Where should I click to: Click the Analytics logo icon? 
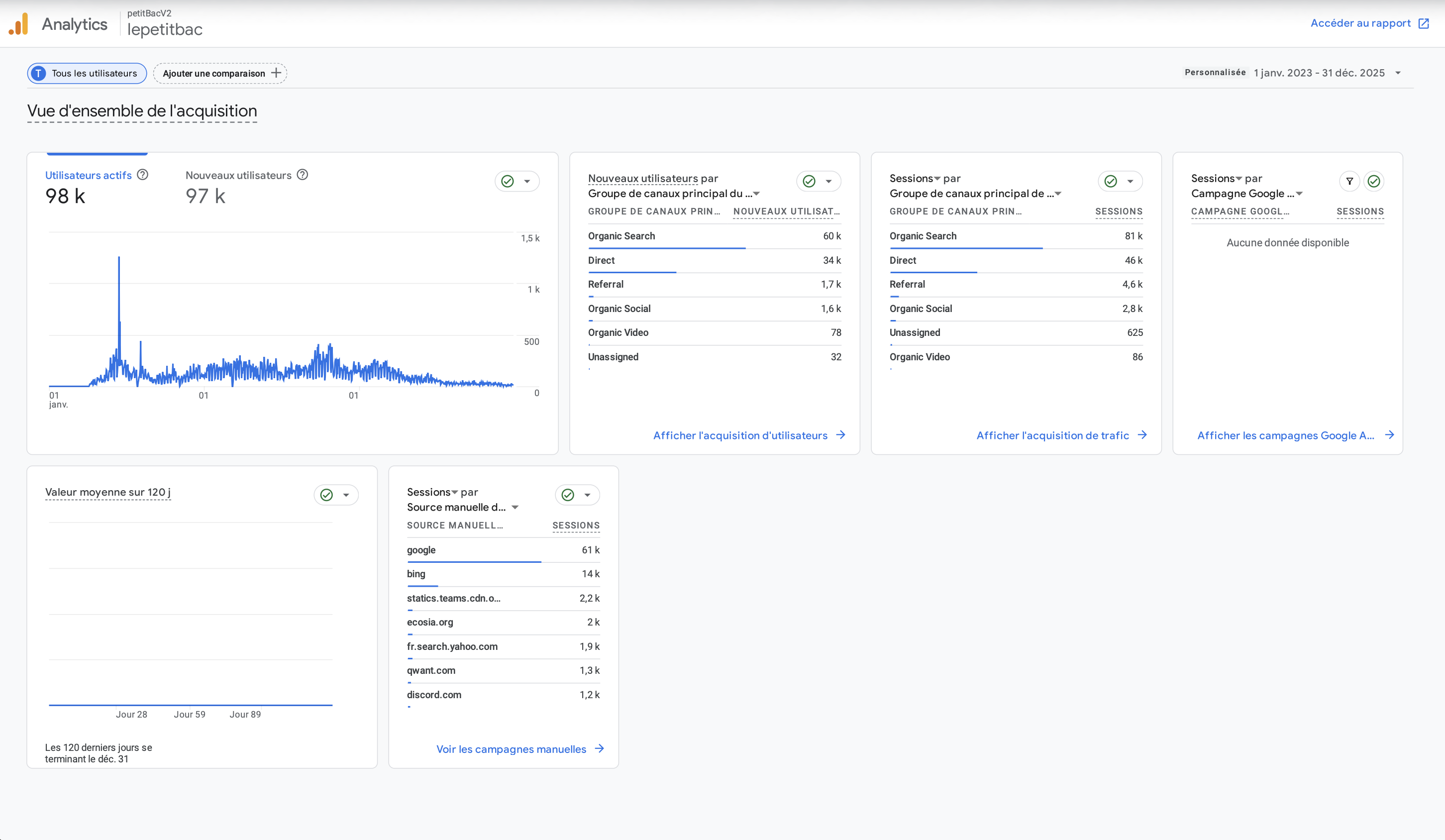(19, 24)
